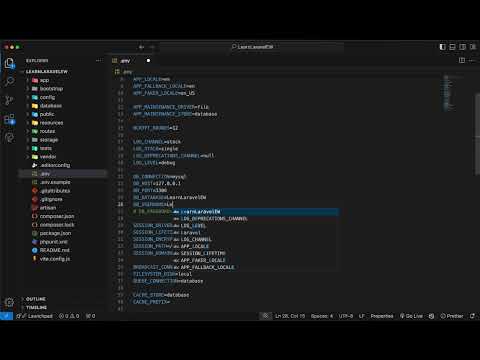The image size is (480, 360).
Task: Expand the routes folder
Action: tap(47, 131)
